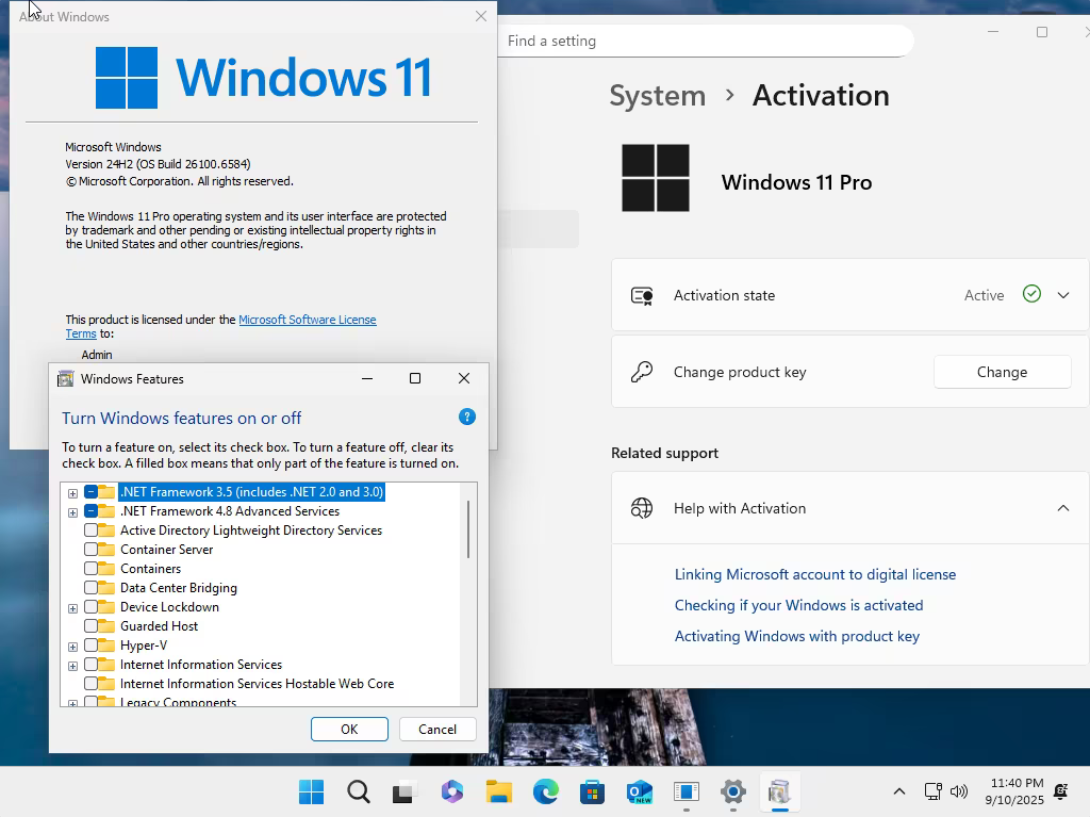Screen dimensions: 1090x817
Task: Enable the Hyper-V feature checkbox
Action: (90, 645)
